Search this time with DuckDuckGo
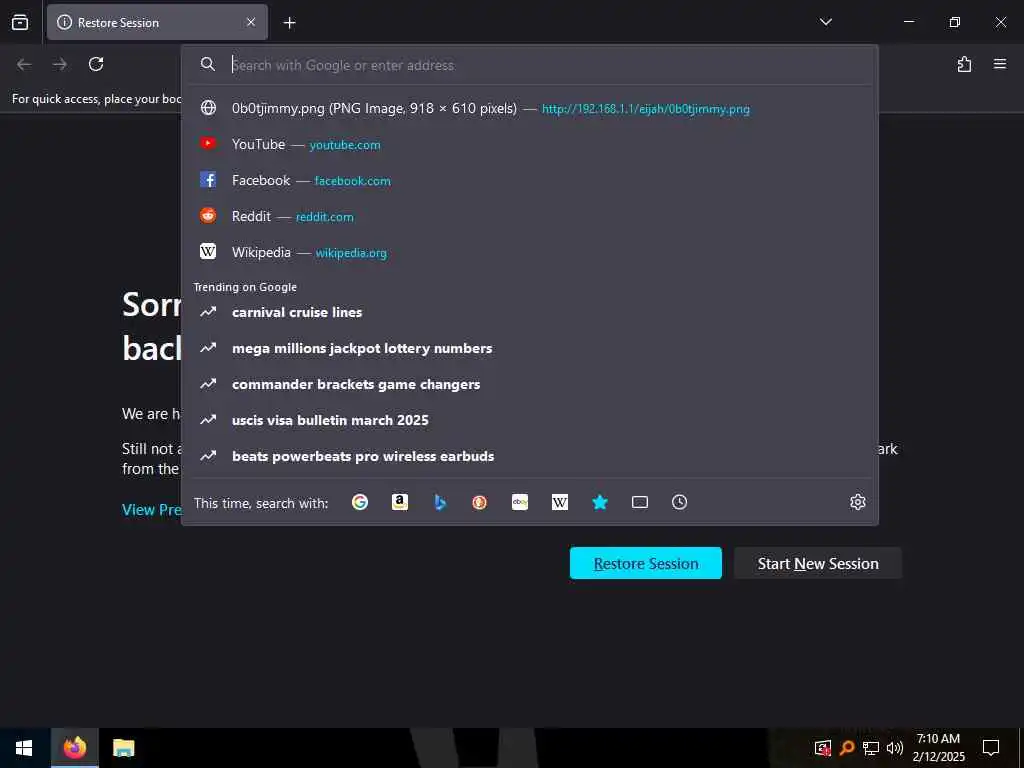 (479, 502)
